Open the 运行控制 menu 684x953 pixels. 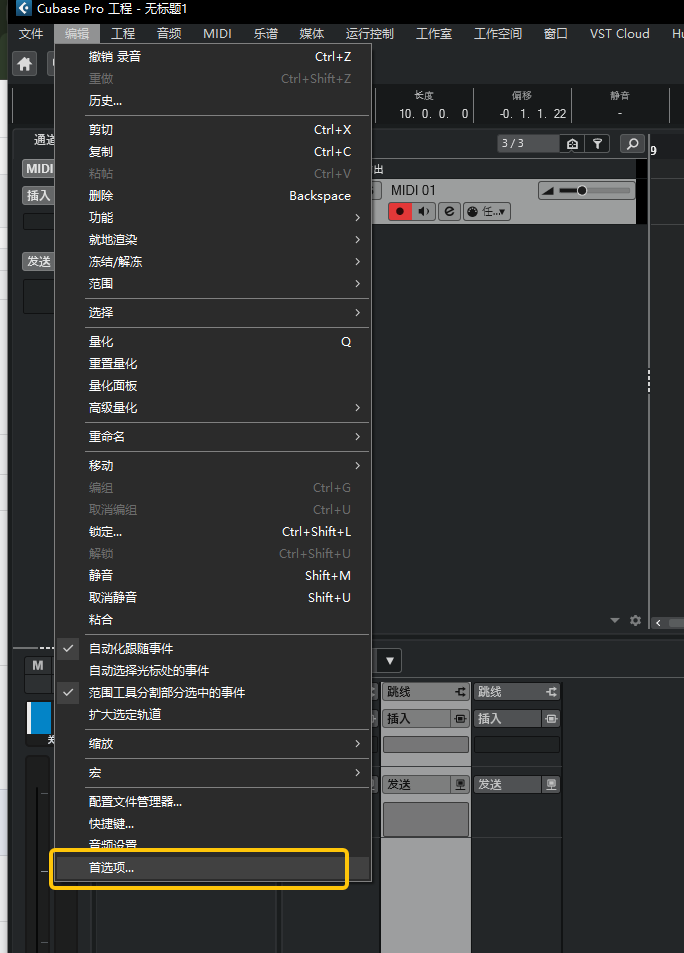coord(370,33)
